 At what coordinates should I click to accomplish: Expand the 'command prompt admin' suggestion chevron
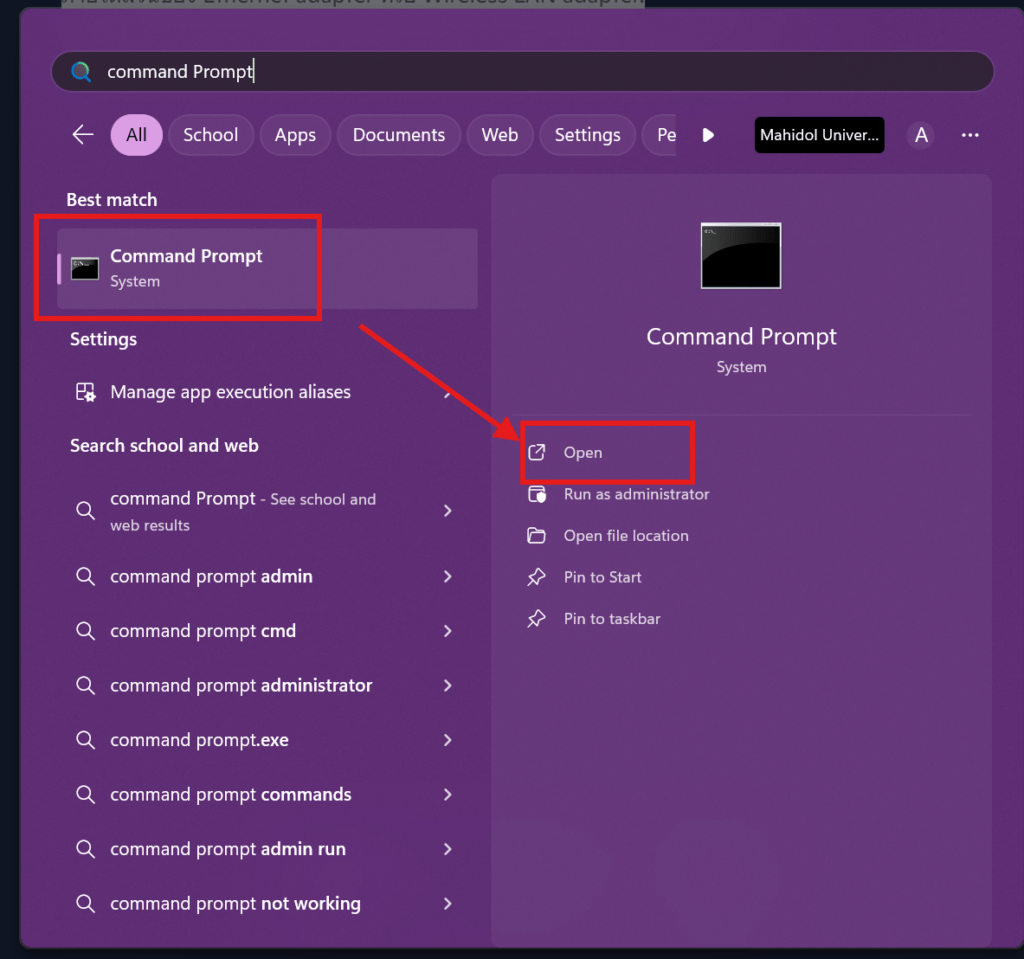coord(447,576)
